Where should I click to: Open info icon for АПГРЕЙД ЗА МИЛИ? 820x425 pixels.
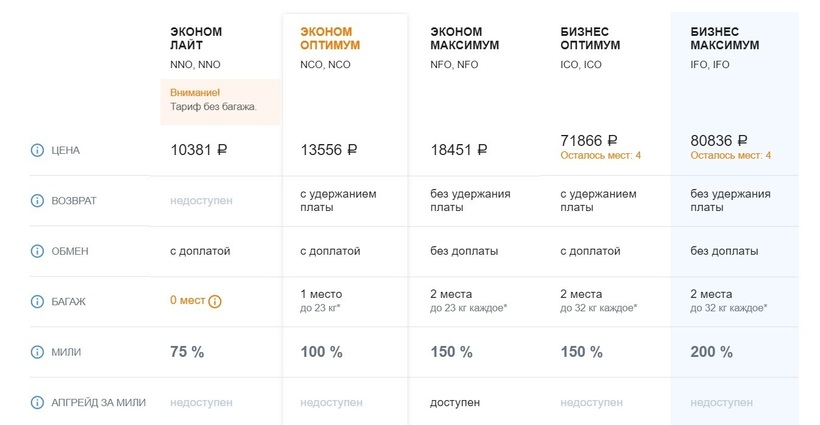[x=38, y=402]
